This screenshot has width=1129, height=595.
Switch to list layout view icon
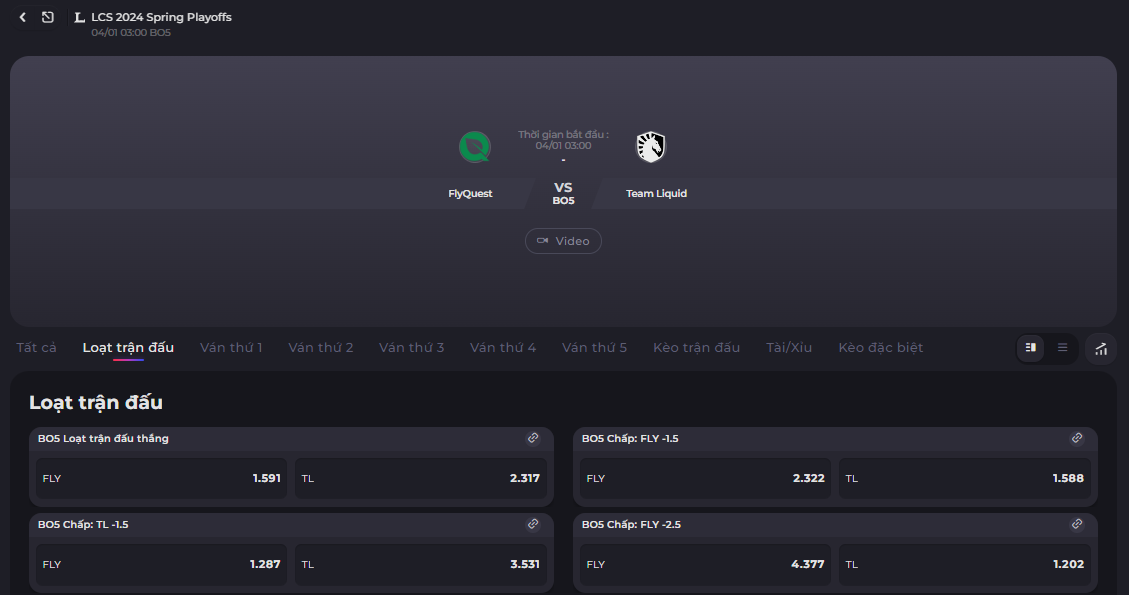1062,348
